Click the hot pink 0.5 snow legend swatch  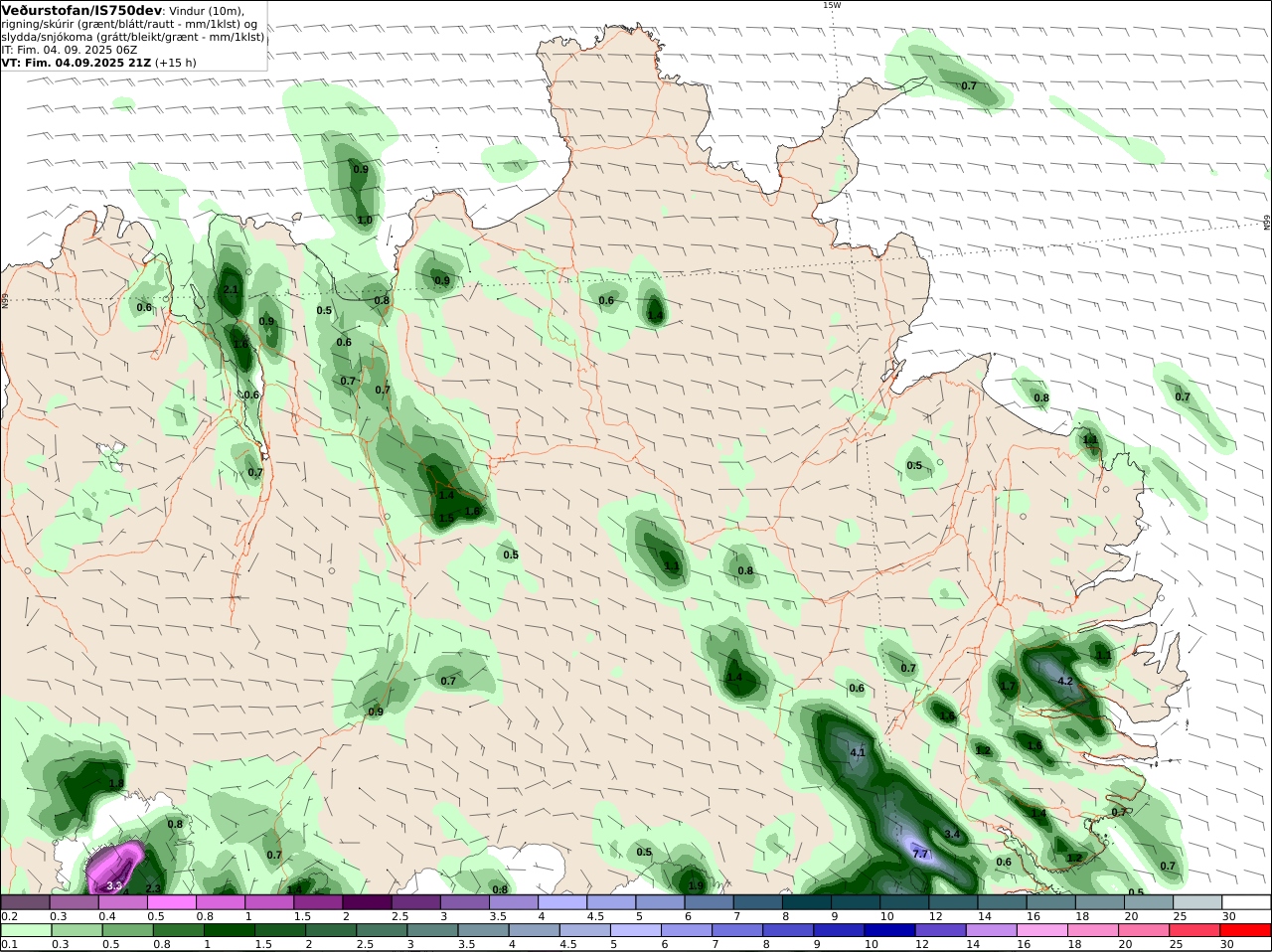[171, 902]
